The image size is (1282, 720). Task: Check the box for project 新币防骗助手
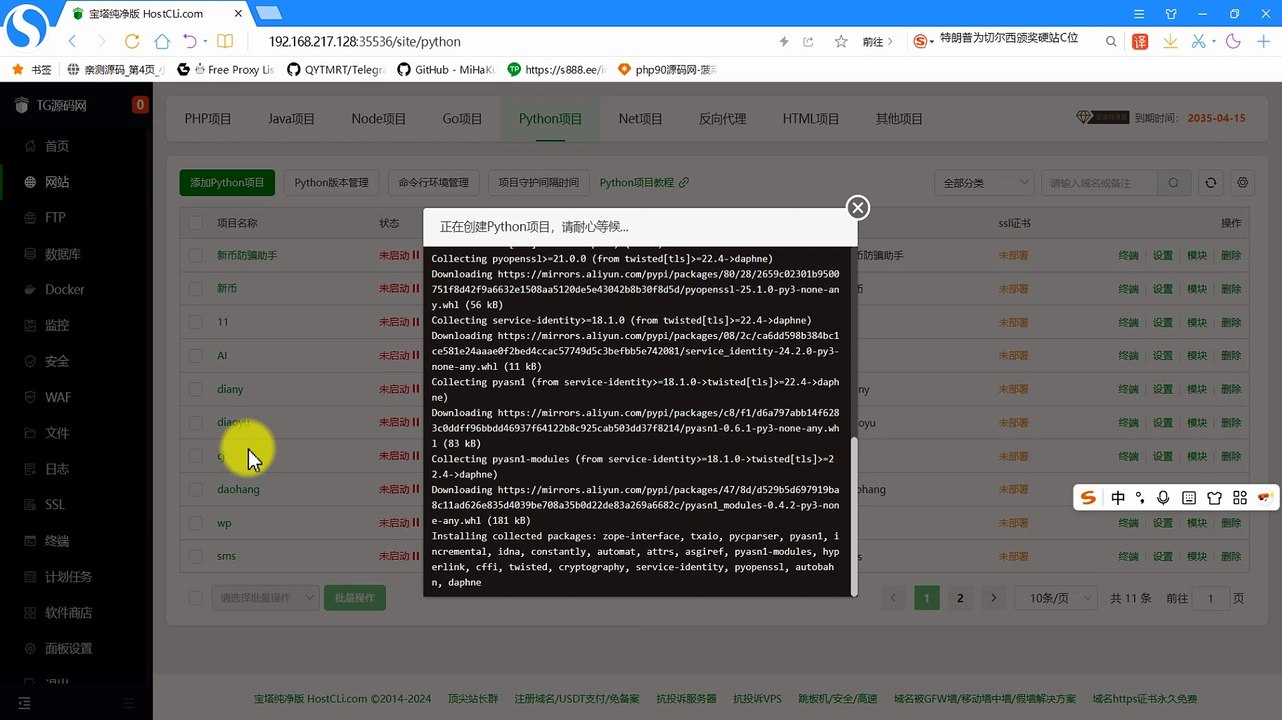click(x=196, y=255)
